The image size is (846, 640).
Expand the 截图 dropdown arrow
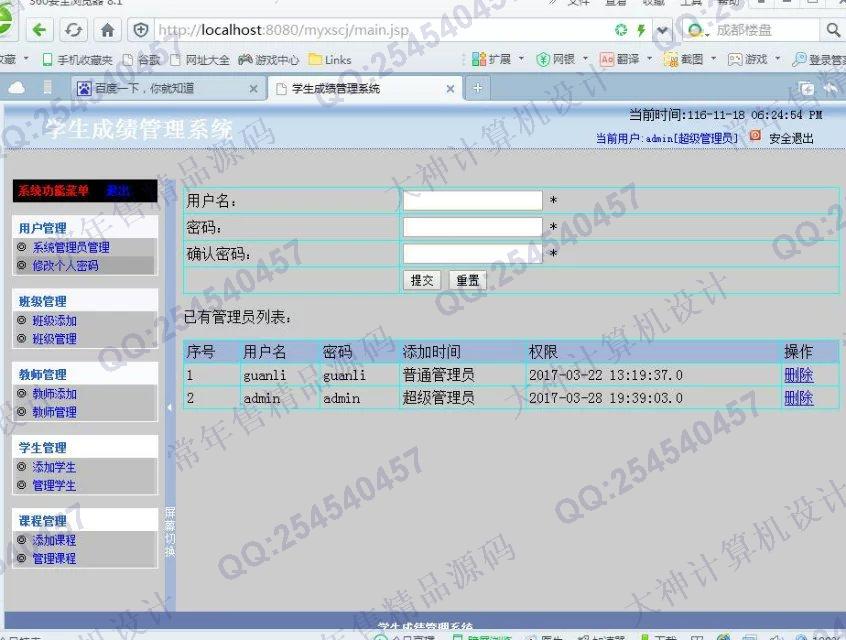(x=714, y=58)
